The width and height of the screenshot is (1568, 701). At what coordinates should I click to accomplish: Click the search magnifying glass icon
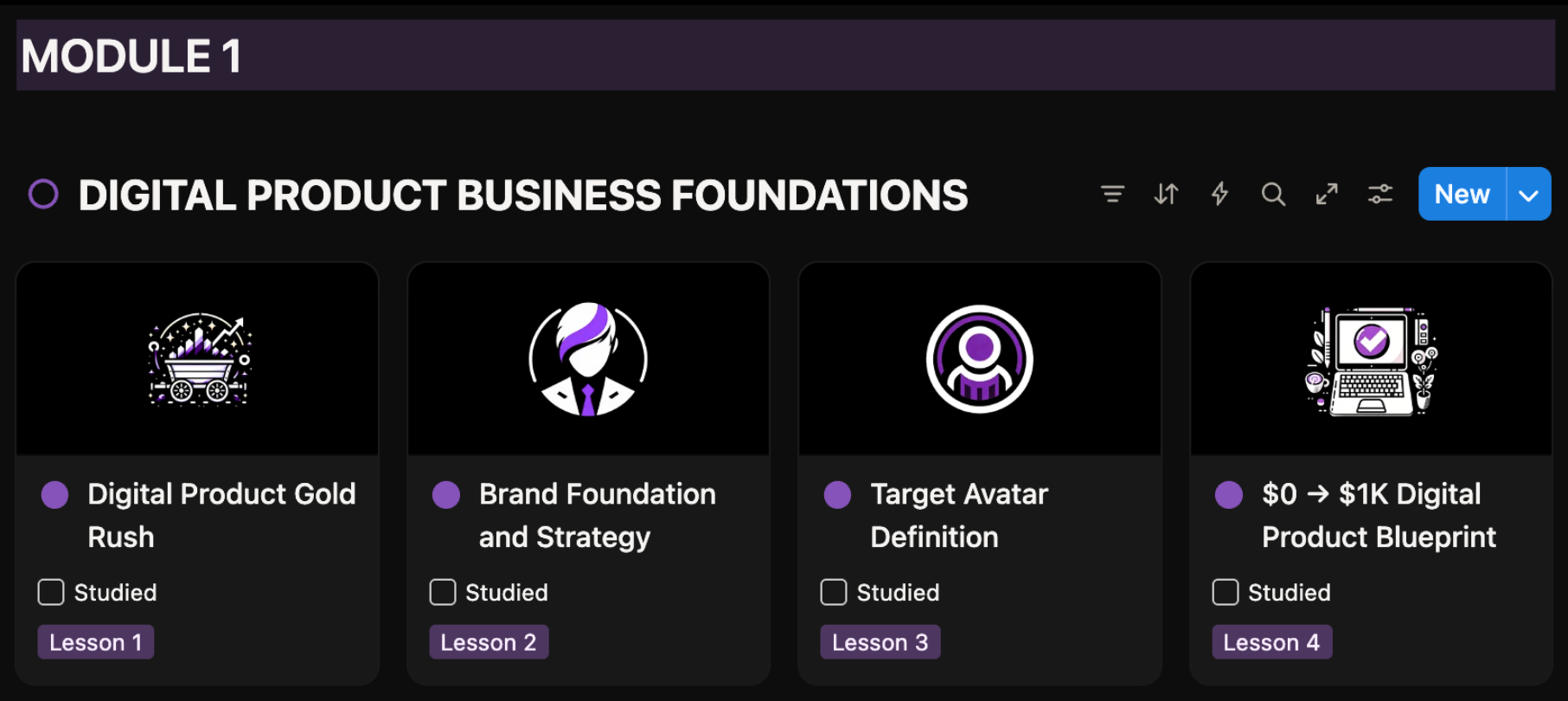[x=1273, y=194]
